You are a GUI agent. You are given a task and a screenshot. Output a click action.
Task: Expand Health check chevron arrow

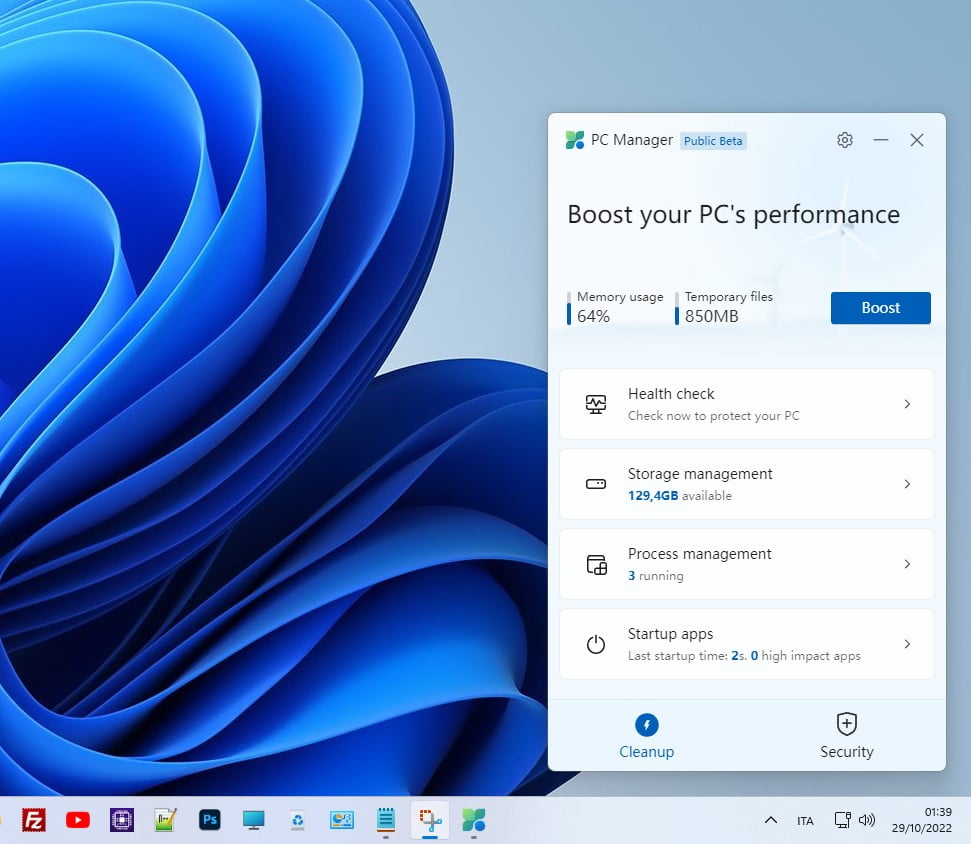click(x=907, y=404)
